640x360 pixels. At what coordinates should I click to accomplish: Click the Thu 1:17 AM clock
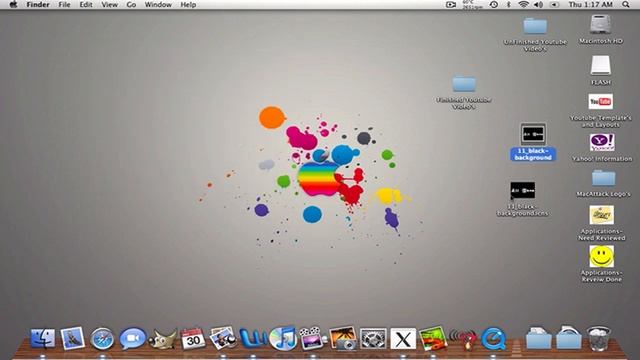591,4
